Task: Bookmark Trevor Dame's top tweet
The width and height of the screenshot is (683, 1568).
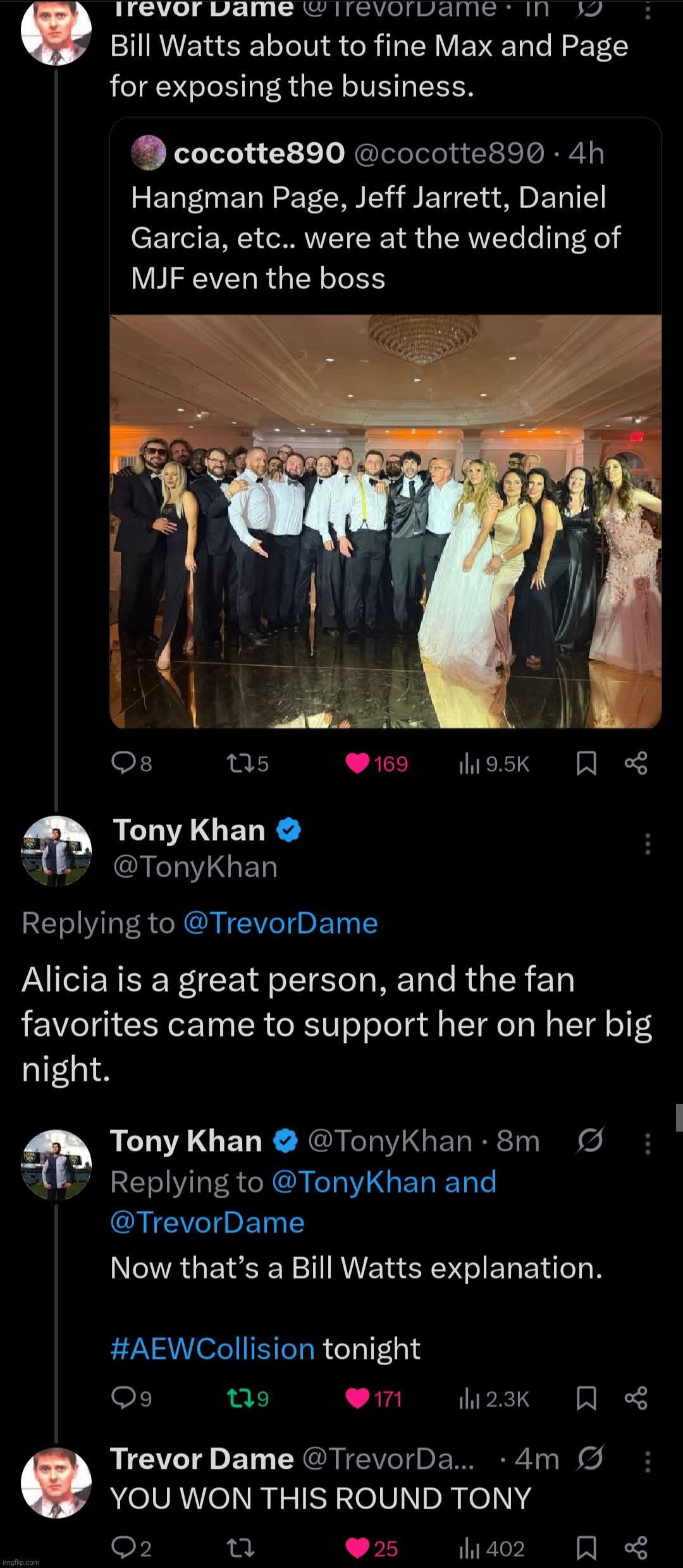Action: [x=586, y=764]
